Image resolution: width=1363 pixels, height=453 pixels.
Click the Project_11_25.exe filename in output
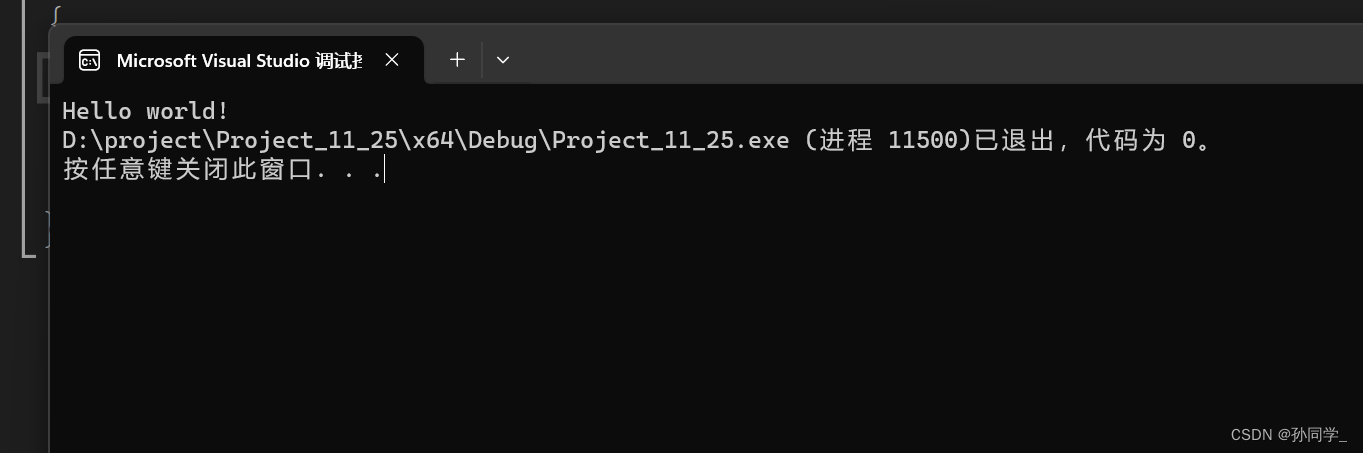pos(670,140)
